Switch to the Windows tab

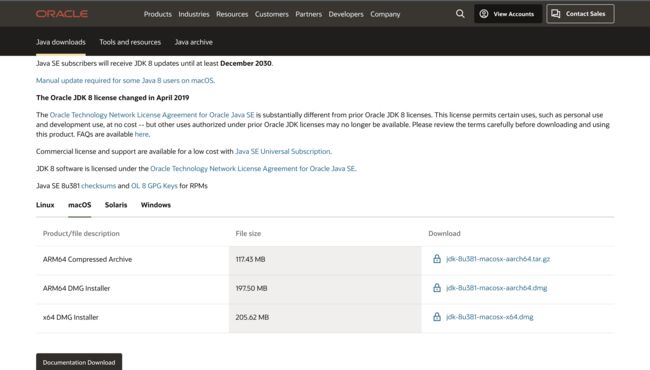155,205
